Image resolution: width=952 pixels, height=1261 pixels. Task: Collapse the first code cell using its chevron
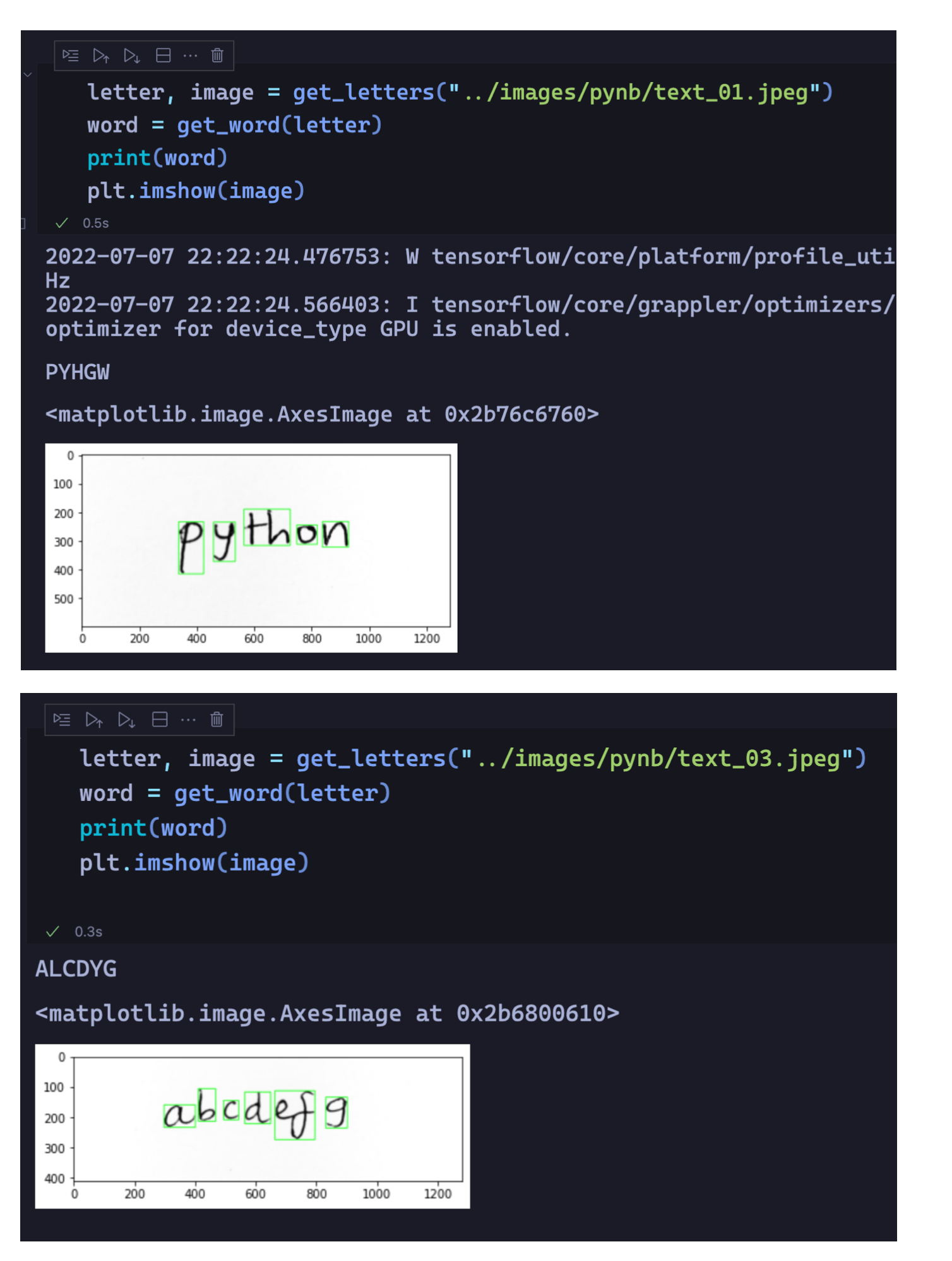point(28,74)
